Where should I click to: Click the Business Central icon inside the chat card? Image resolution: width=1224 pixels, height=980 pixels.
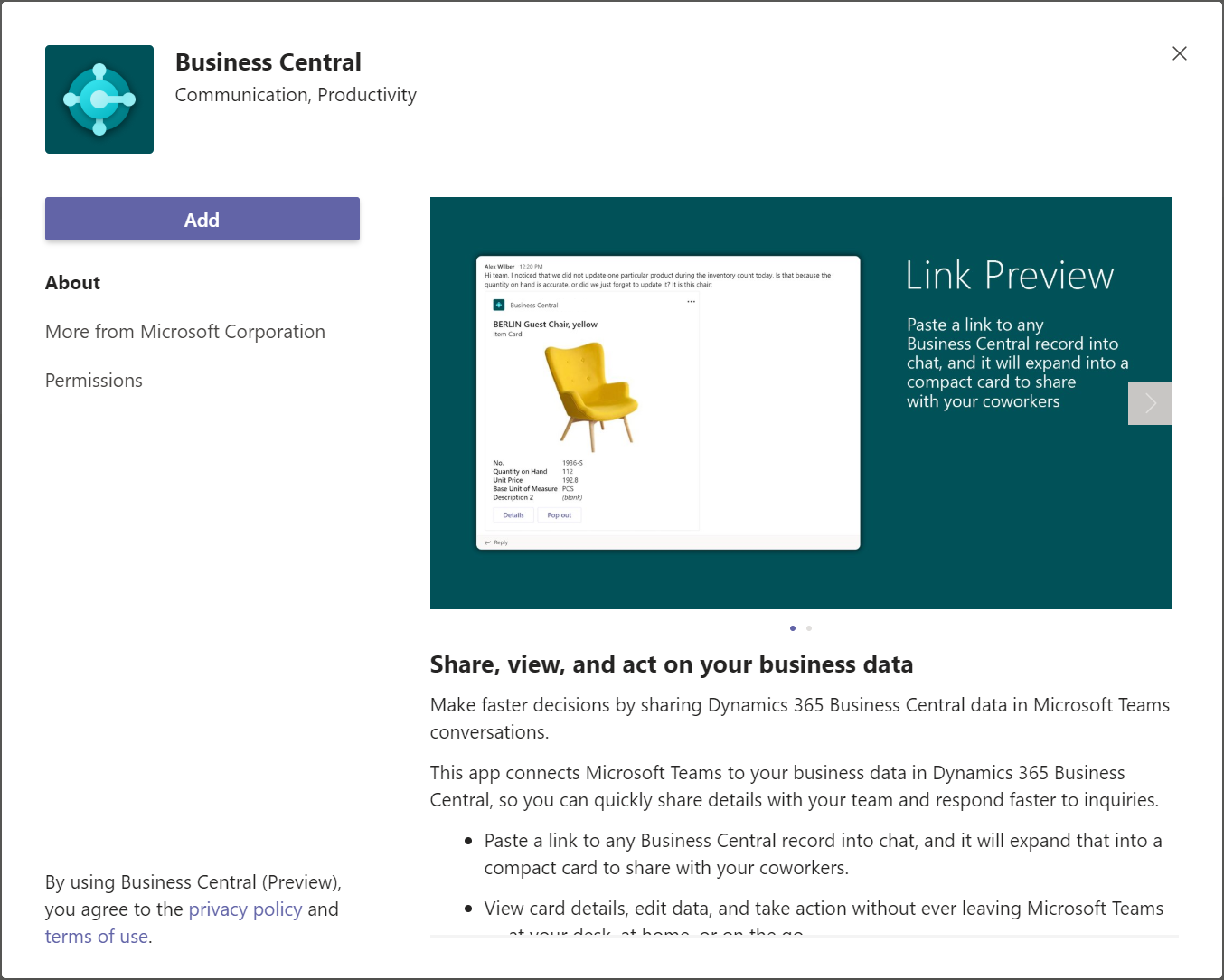[x=498, y=305]
